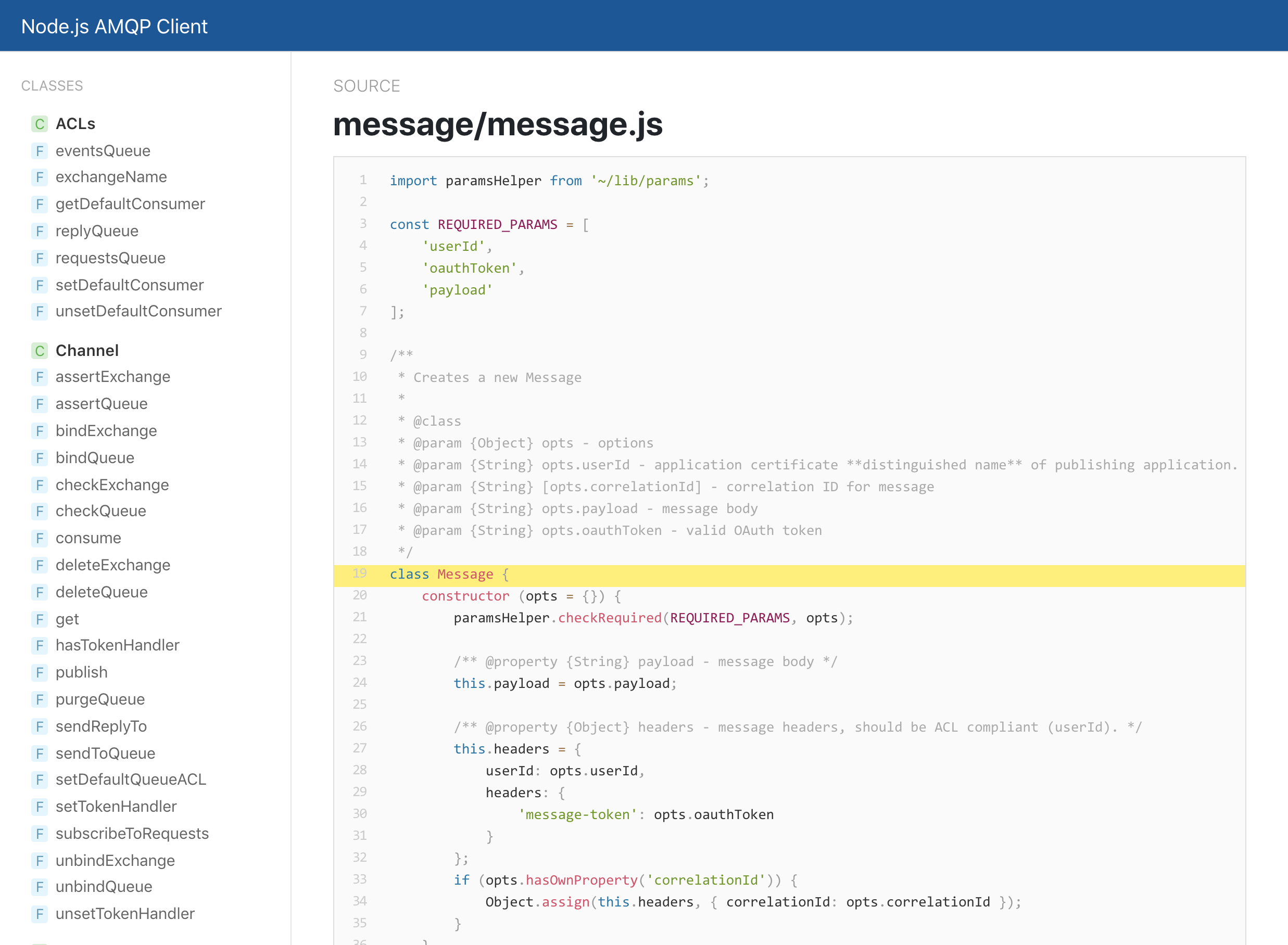Click the F icon next to publish
Image resolution: width=1288 pixels, height=945 pixels.
pos(40,672)
